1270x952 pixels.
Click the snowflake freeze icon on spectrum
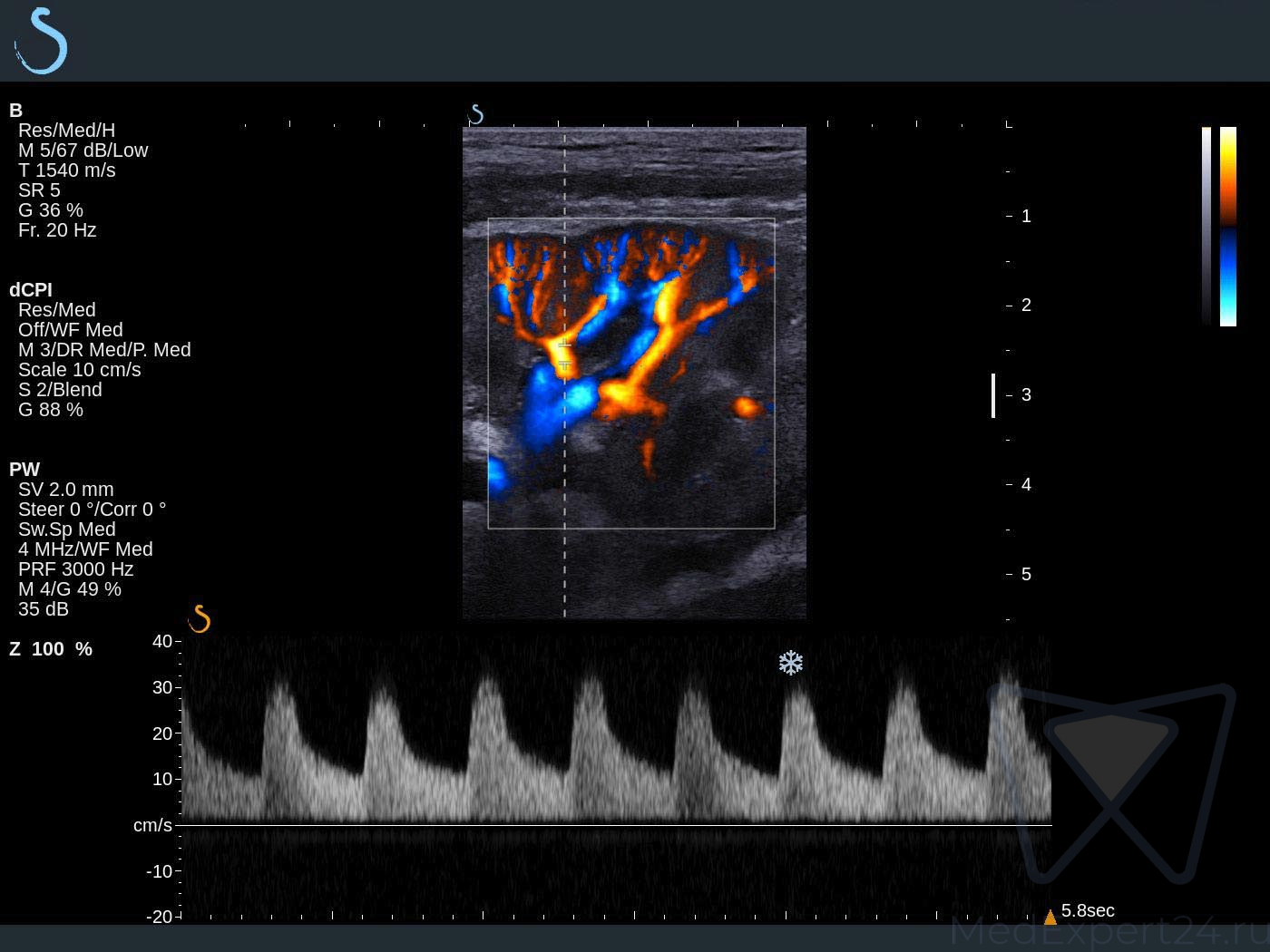click(790, 663)
